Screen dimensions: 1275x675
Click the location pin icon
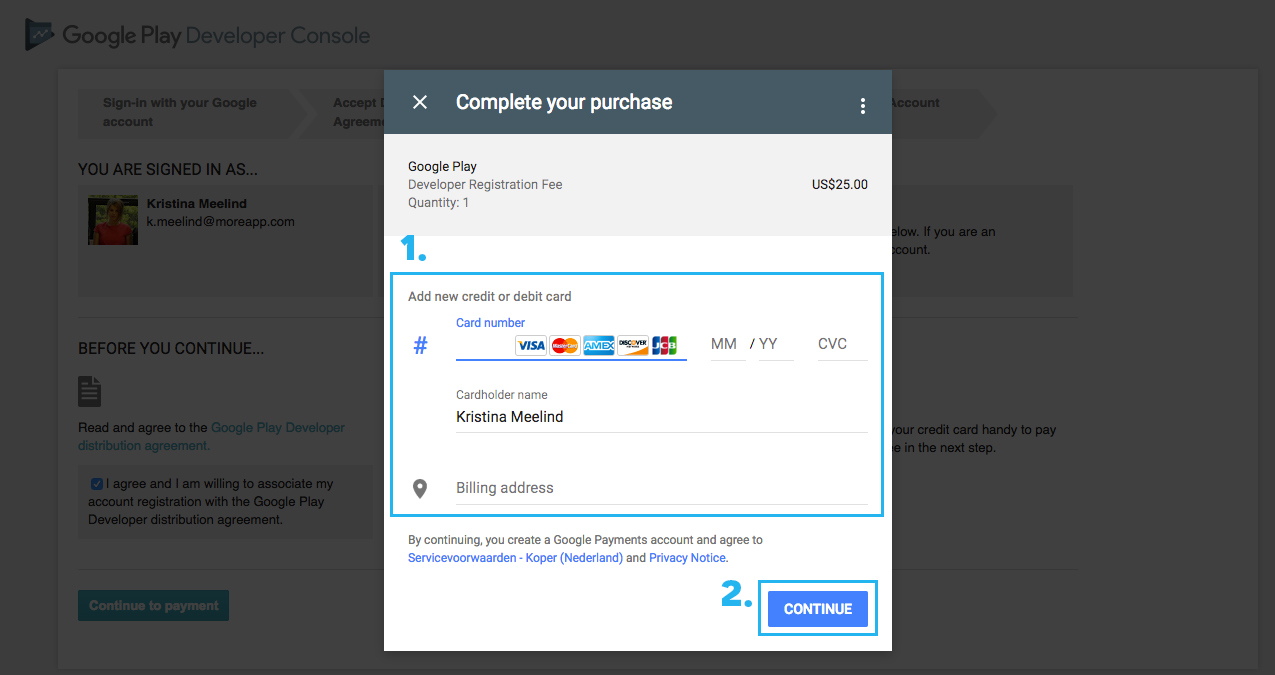point(420,488)
